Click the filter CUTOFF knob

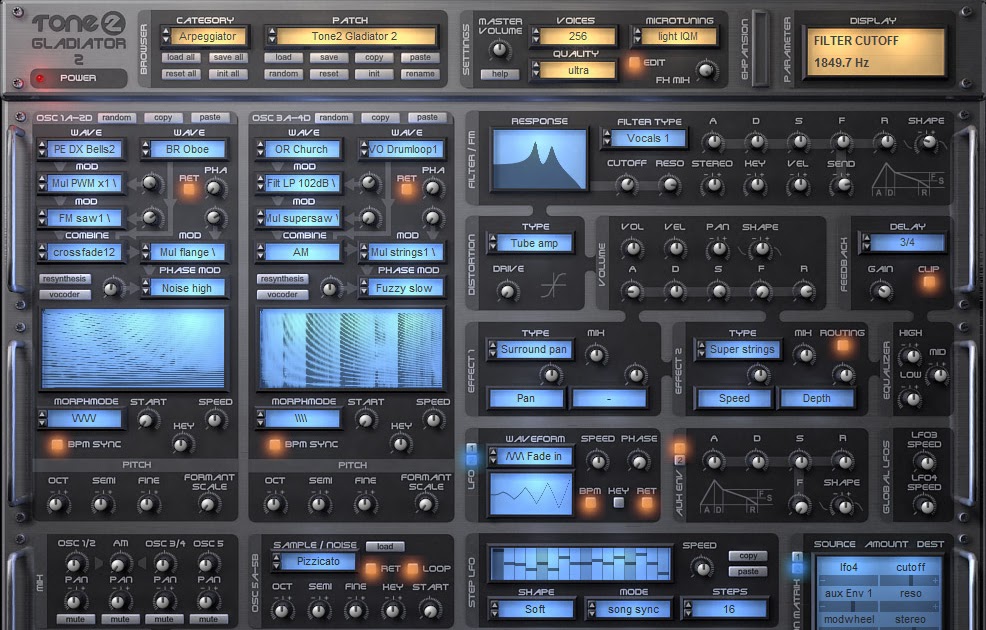tap(626, 184)
